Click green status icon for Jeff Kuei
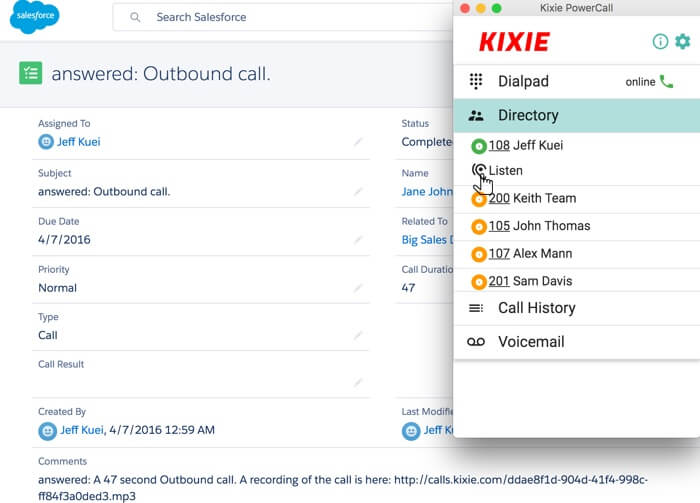This screenshot has width=700, height=503. click(x=479, y=146)
